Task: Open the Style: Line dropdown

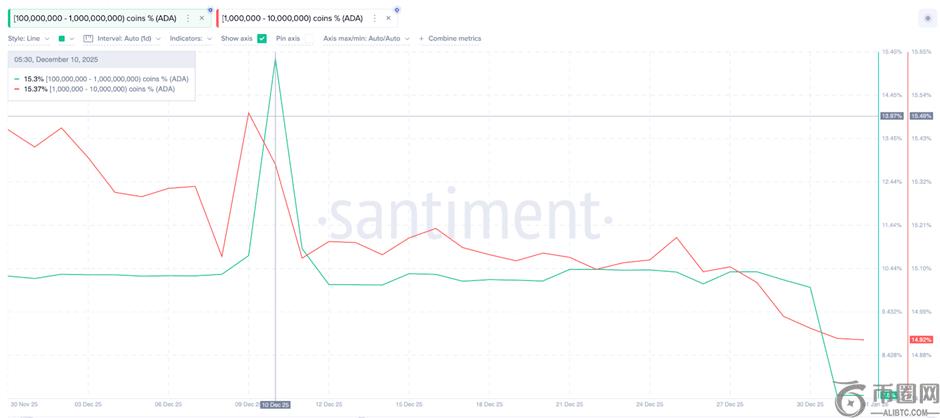Action: pos(29,38)
